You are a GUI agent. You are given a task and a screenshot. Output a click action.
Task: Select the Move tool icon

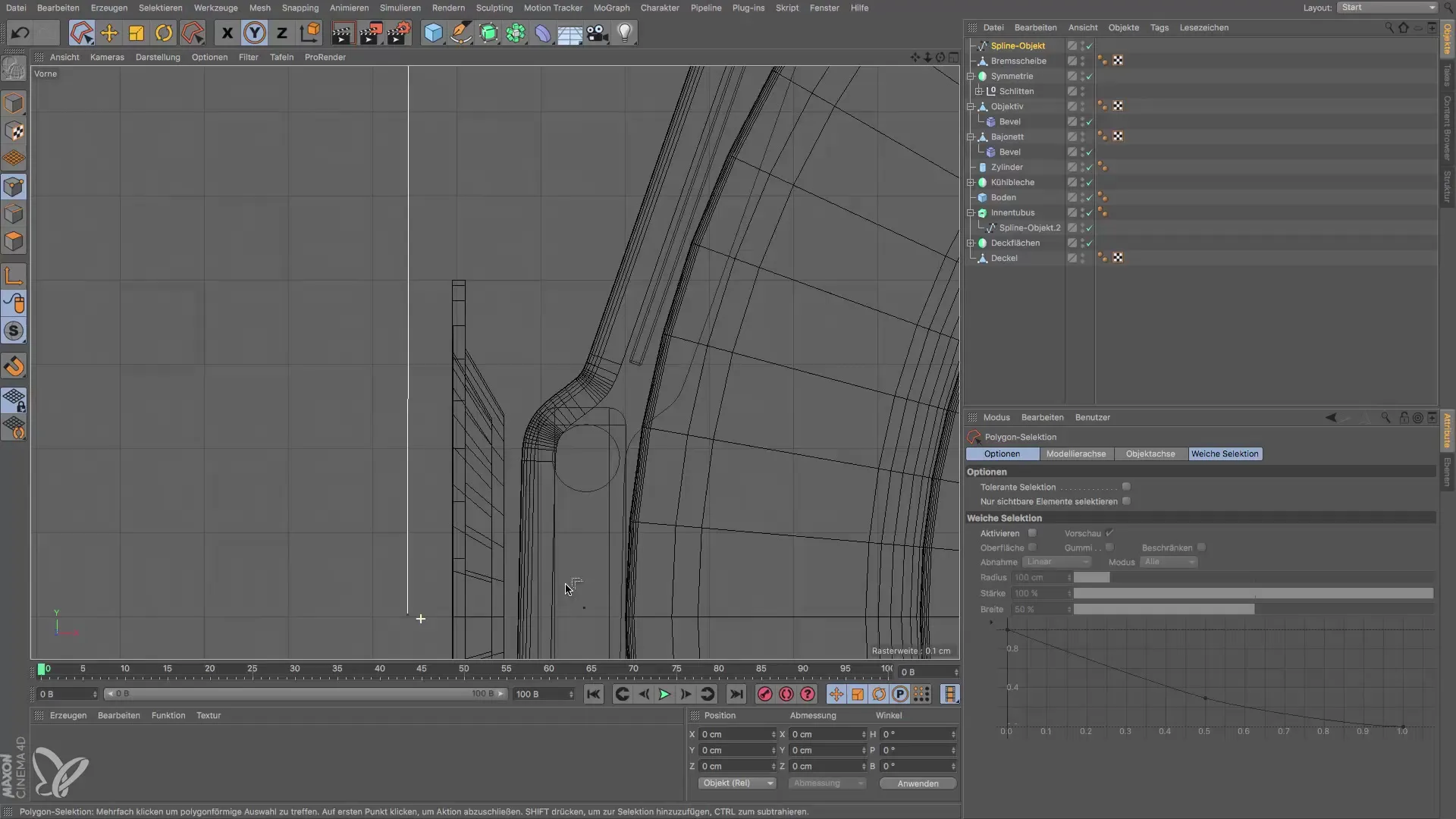click(x=109, y=33)
